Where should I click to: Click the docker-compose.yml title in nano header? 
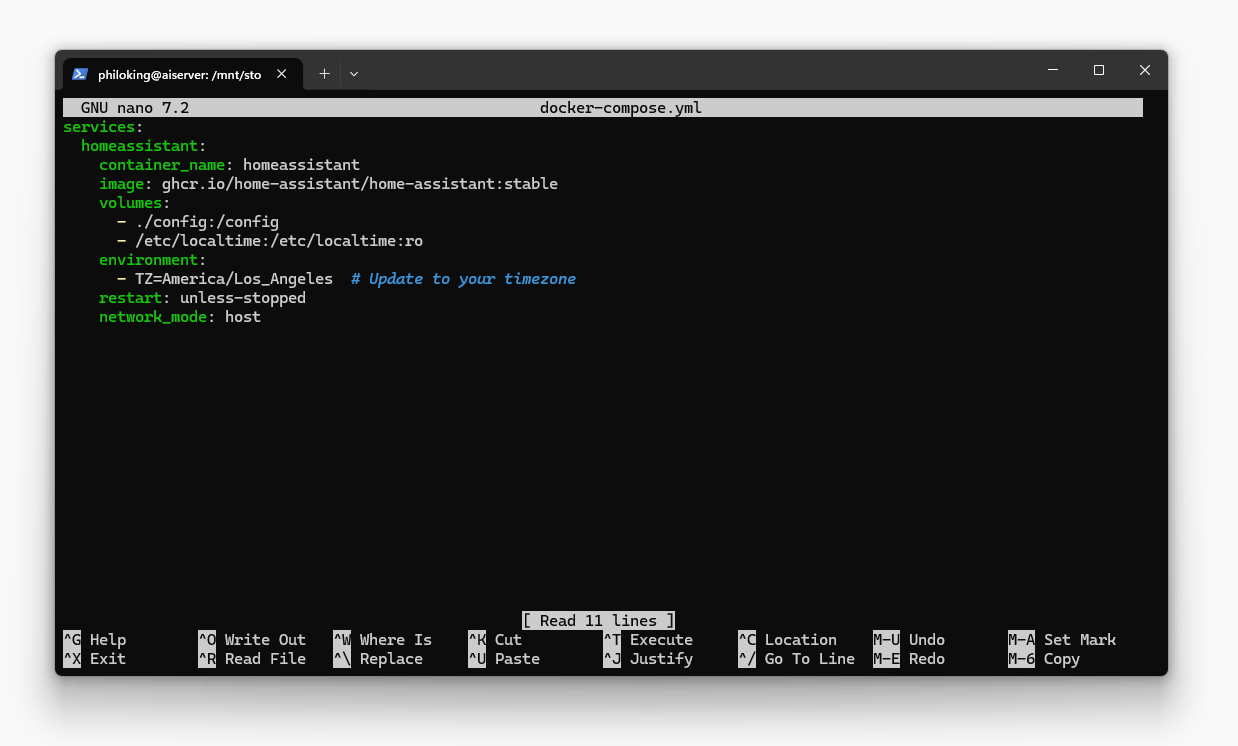pos(620,107)
